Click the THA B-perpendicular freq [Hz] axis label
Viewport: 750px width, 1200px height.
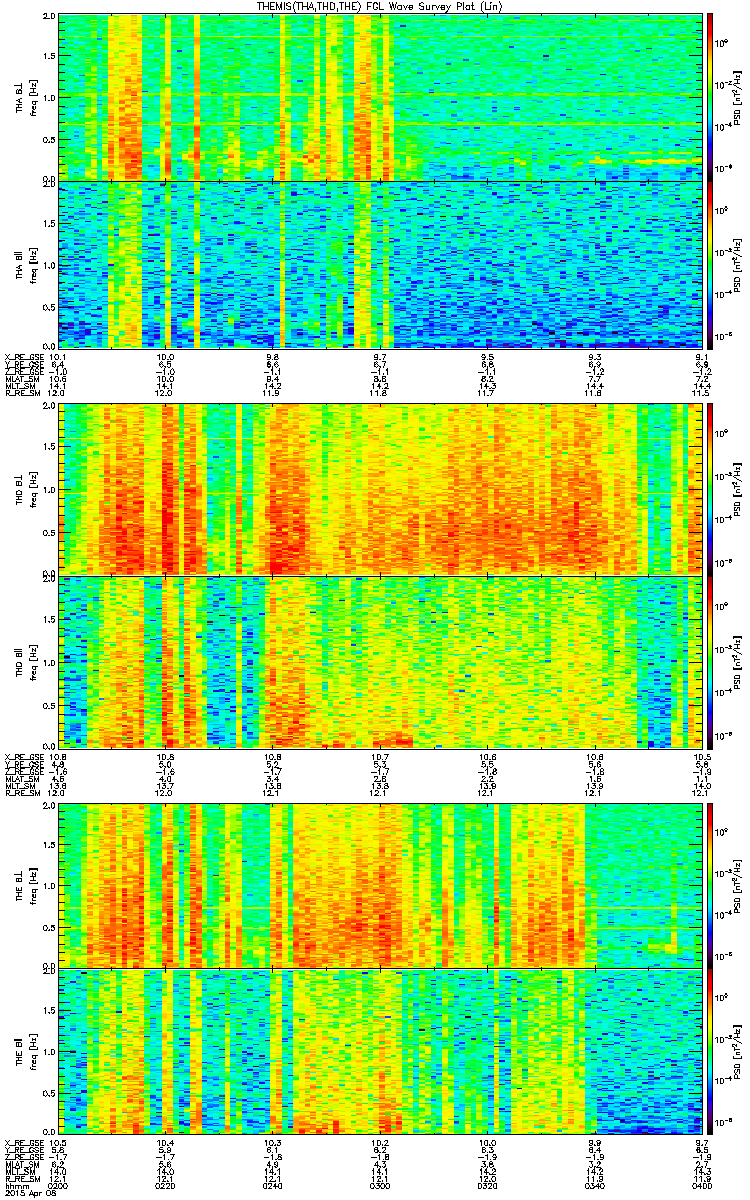32,97
